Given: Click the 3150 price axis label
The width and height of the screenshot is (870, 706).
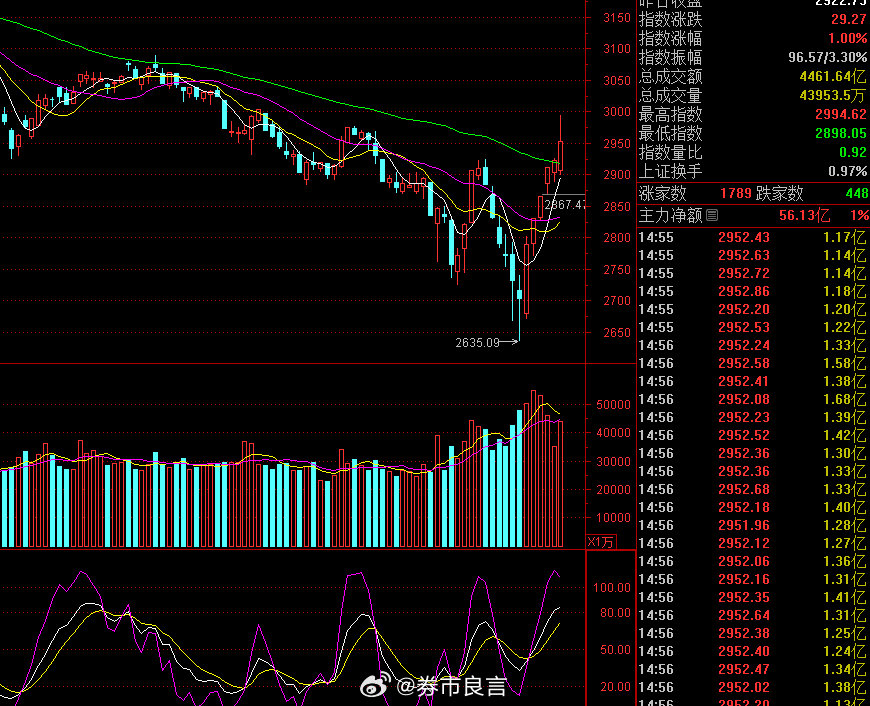Looking at the screenshot, I should (617, 18).
